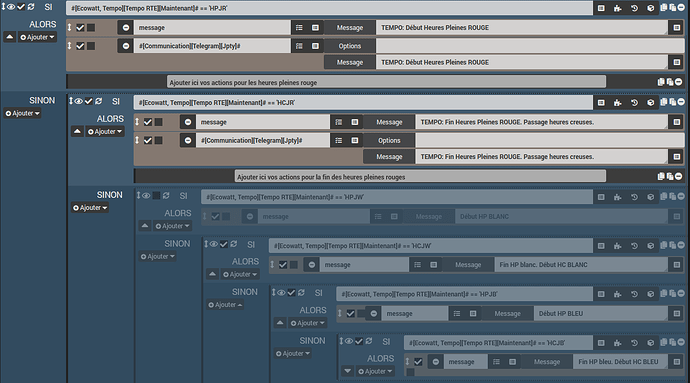
Task: Copy the HPJB condition block
Action: tap(664, 294)
